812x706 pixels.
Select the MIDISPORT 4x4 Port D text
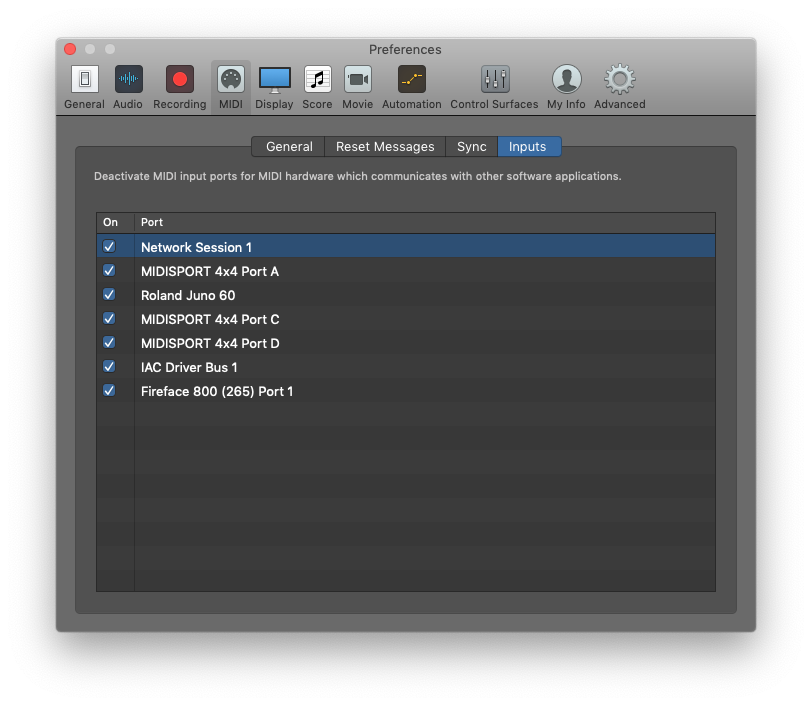(x=210, y=343)
